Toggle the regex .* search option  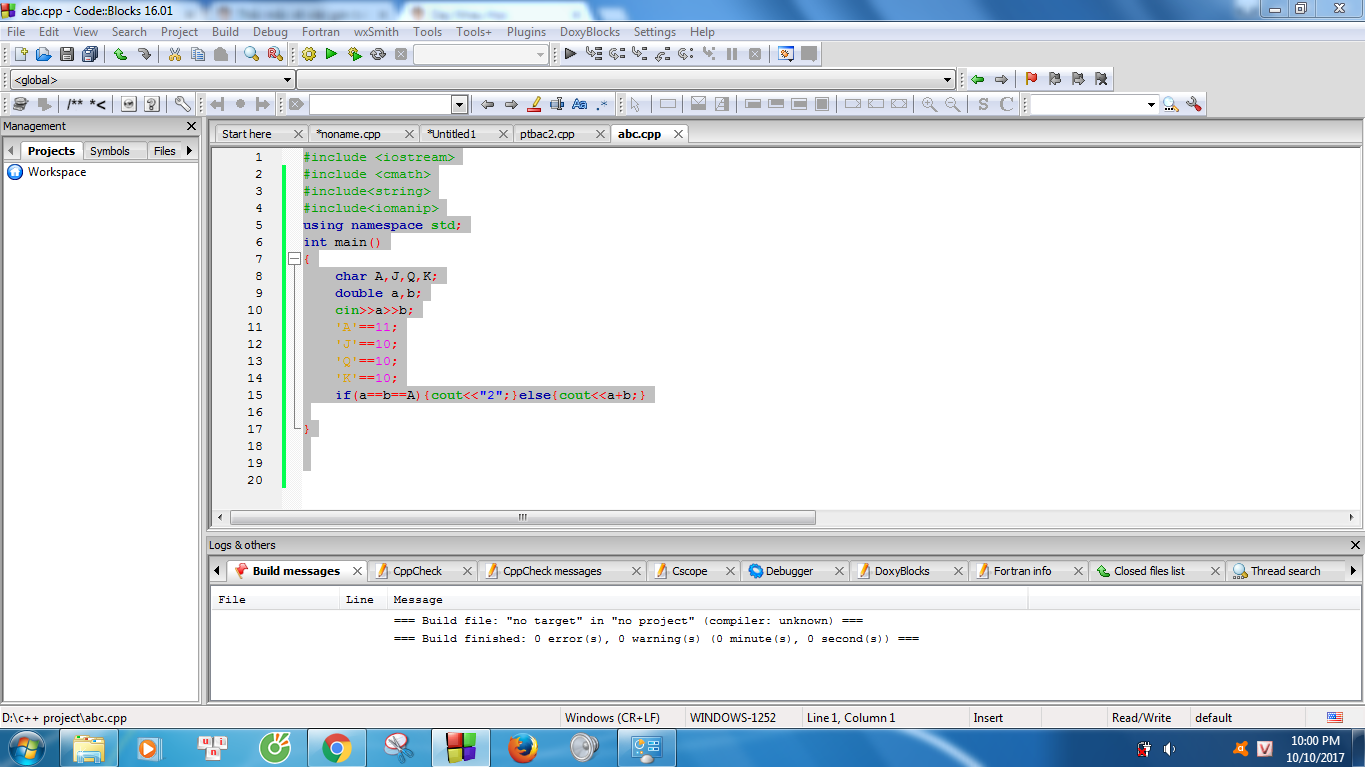602,104
